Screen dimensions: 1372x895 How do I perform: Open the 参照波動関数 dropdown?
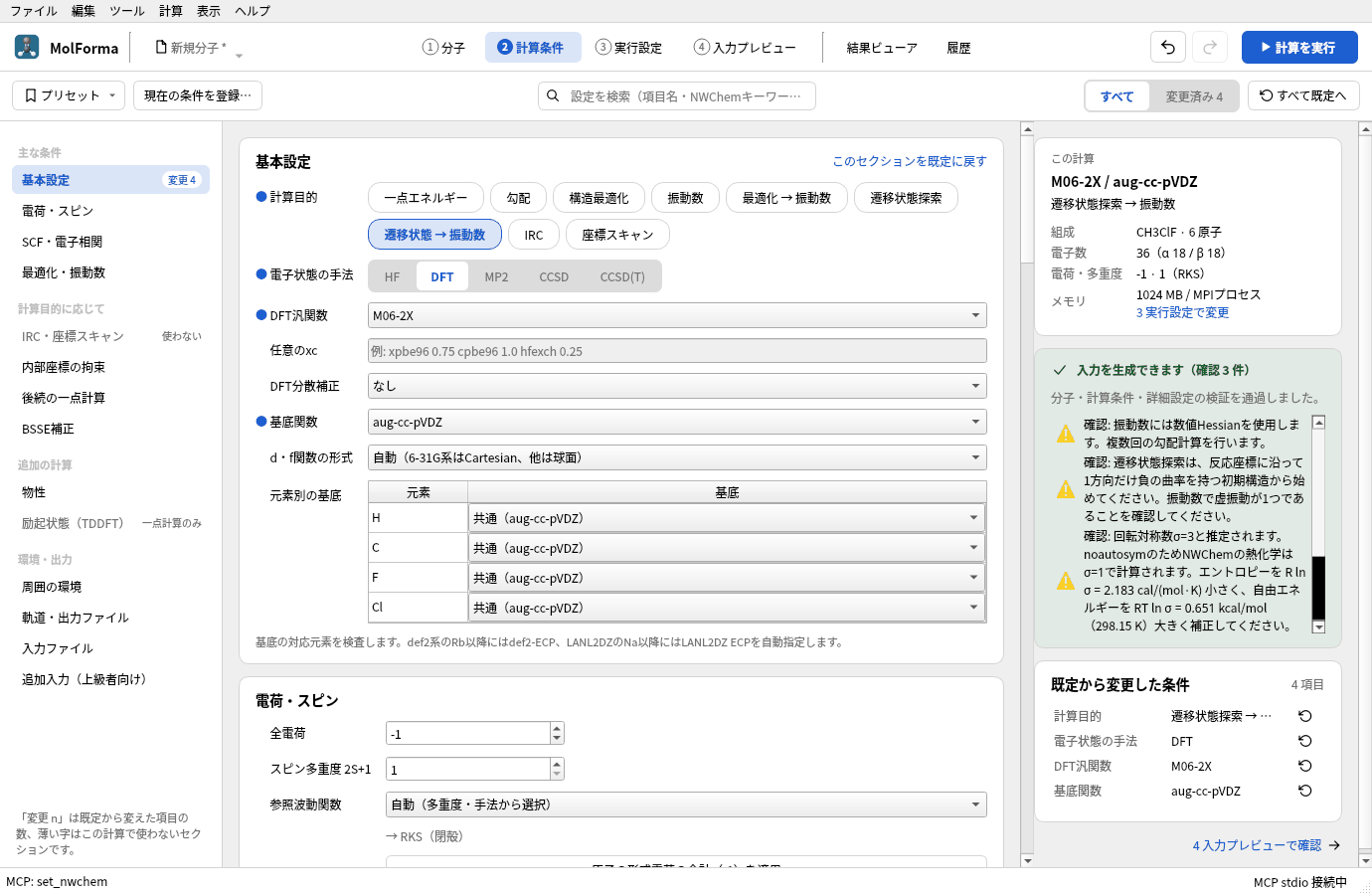pos(686,805)
